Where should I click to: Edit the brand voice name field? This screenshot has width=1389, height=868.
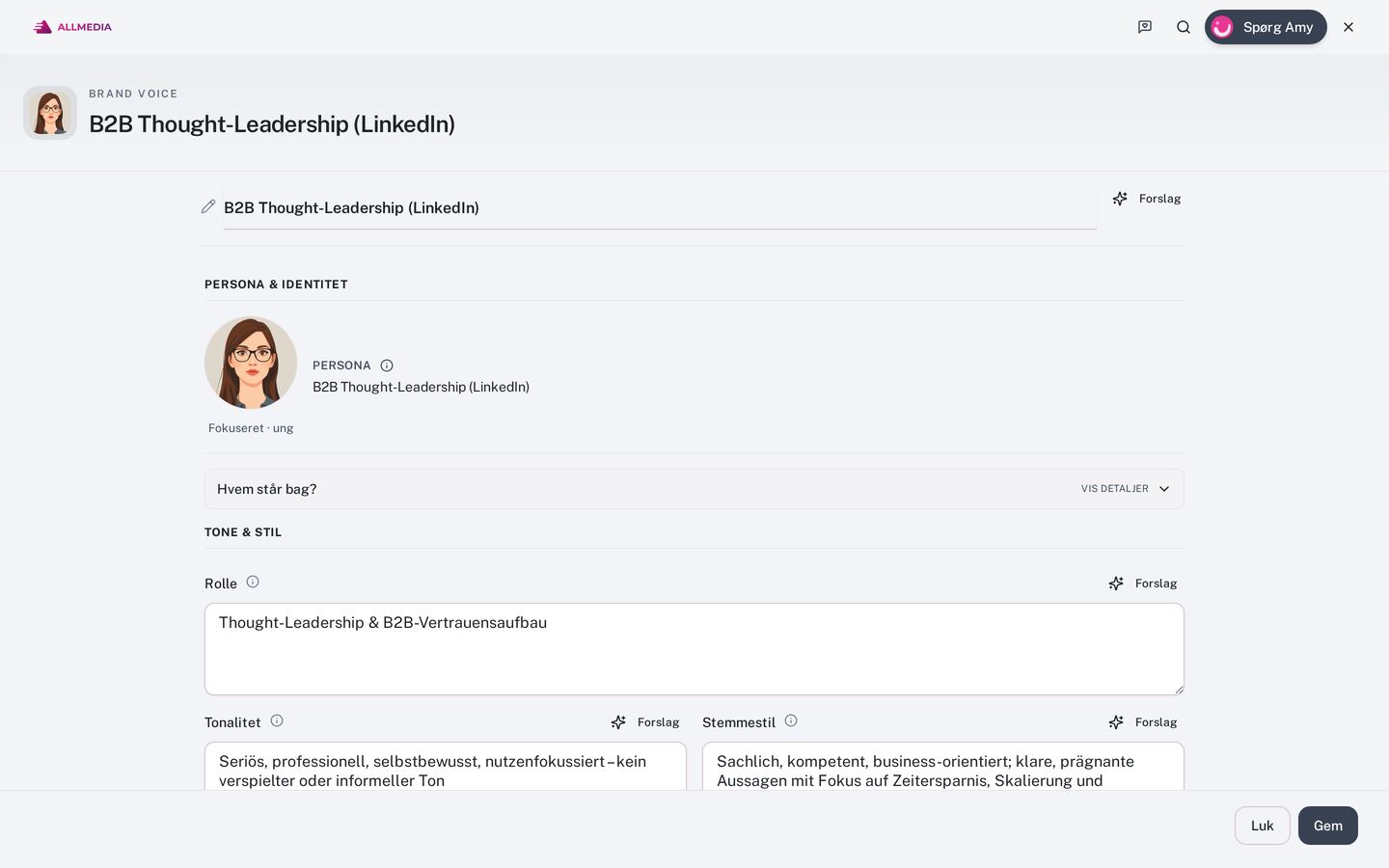[x=660, y=207]
